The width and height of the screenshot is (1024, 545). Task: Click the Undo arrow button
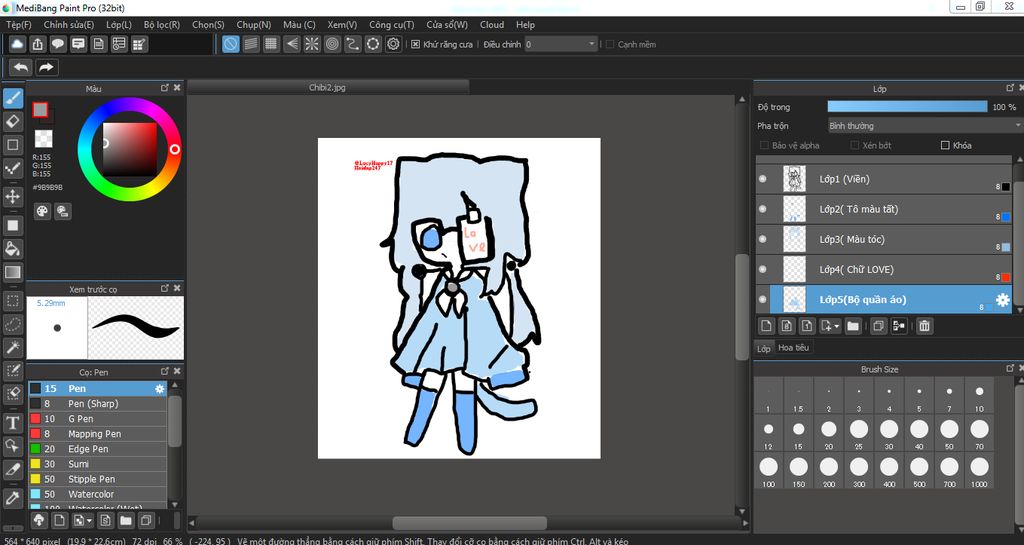[21, 67]
